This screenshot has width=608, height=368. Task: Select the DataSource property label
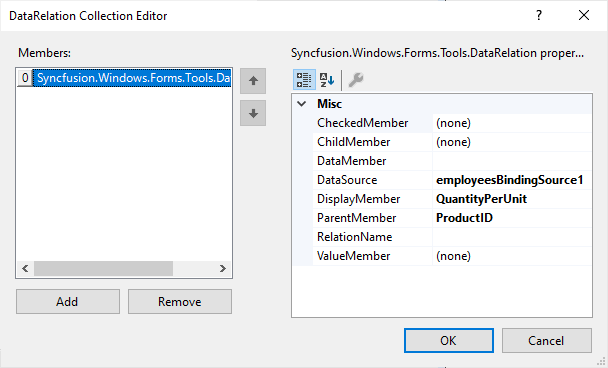pyautogui.click(x=347, y=180)
